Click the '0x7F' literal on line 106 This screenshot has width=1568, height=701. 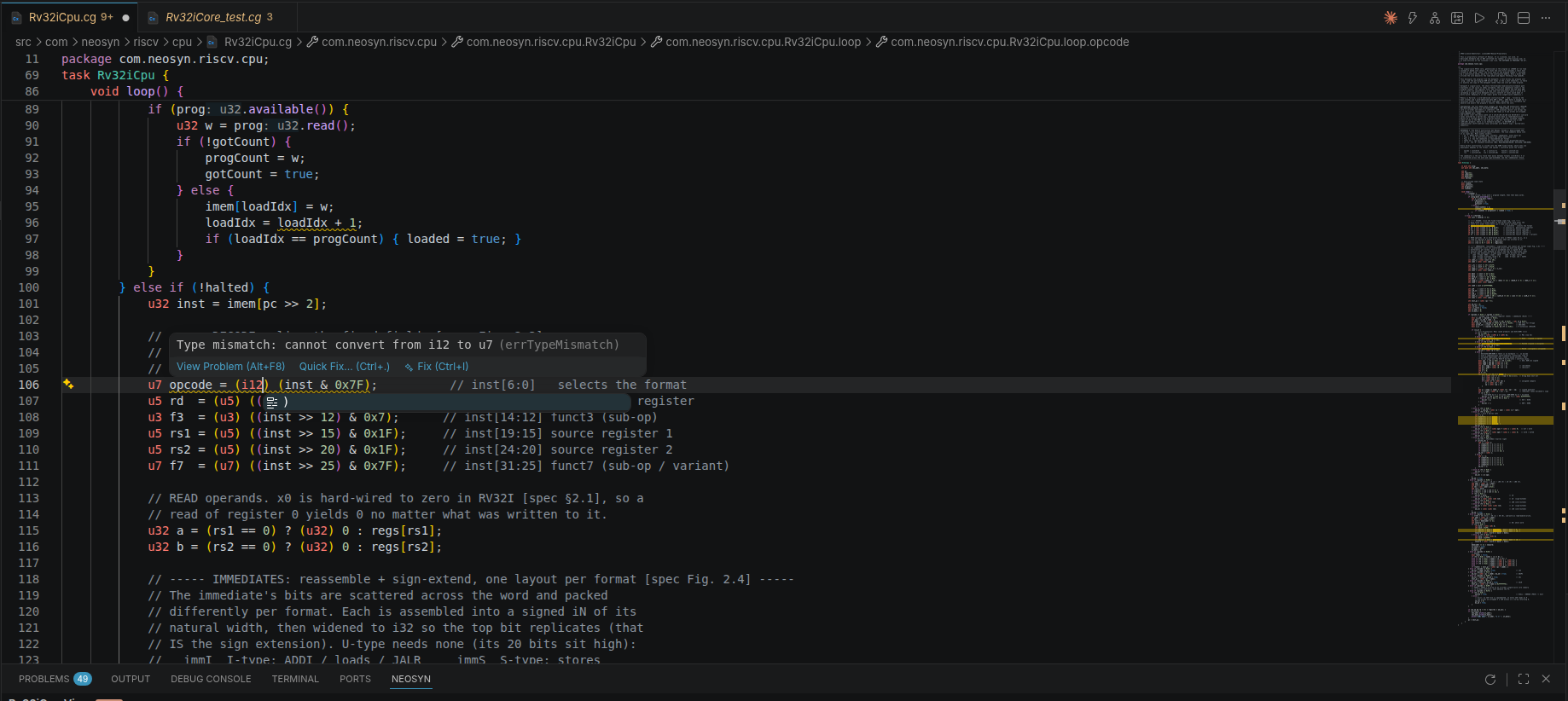(349, 385)
